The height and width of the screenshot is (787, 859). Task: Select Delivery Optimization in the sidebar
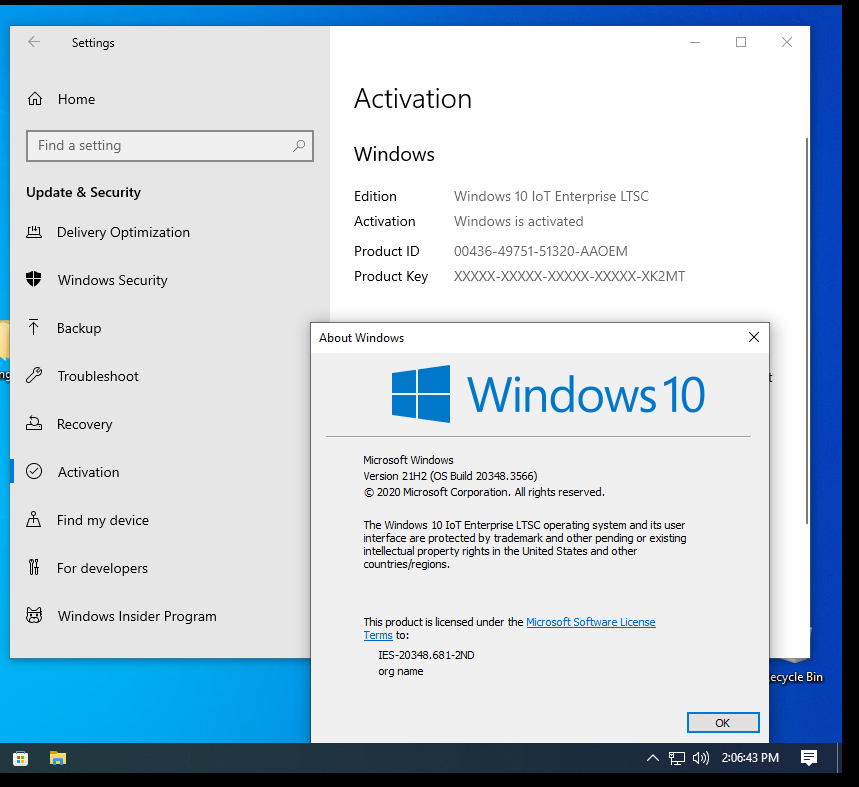coord(170,232)
